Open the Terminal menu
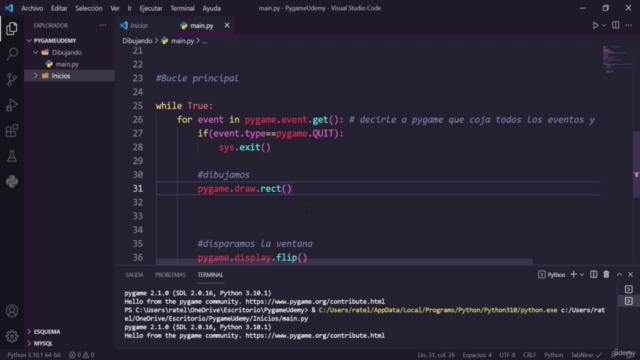The height and width of the screenshot is (360, 640). tap(182, 8)
